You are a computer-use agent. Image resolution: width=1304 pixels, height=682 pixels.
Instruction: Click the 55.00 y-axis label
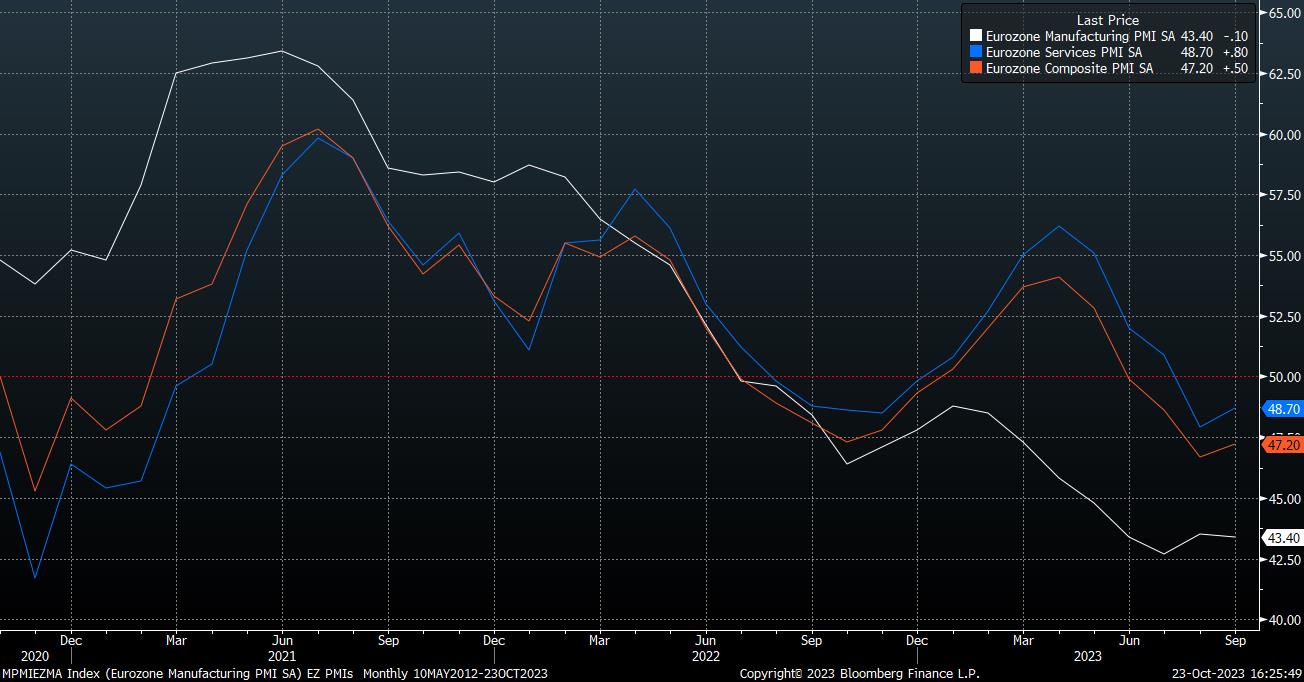(1283, 256)
